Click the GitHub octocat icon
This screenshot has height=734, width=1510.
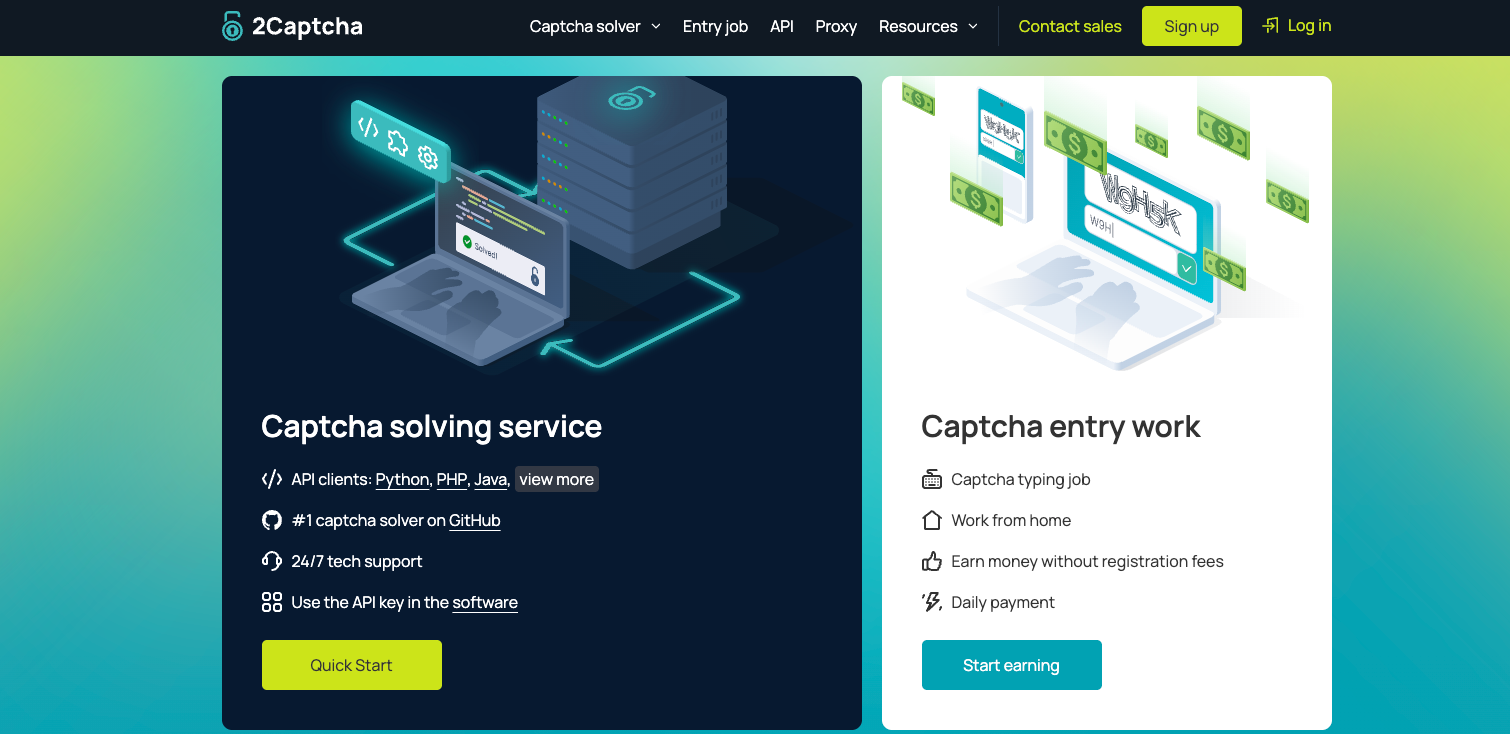[271, 520]
